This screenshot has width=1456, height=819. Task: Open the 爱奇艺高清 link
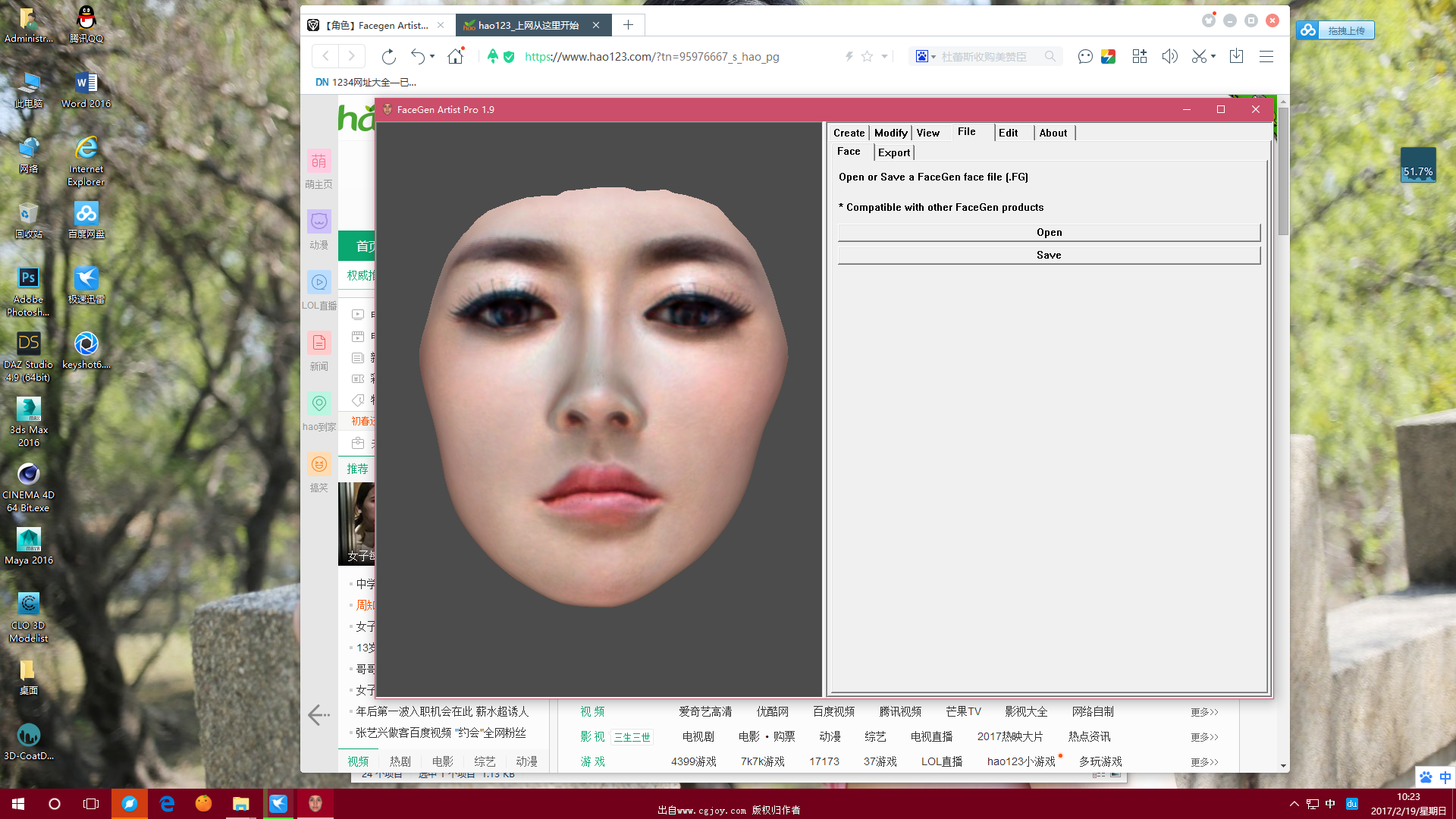pos(705,711)
